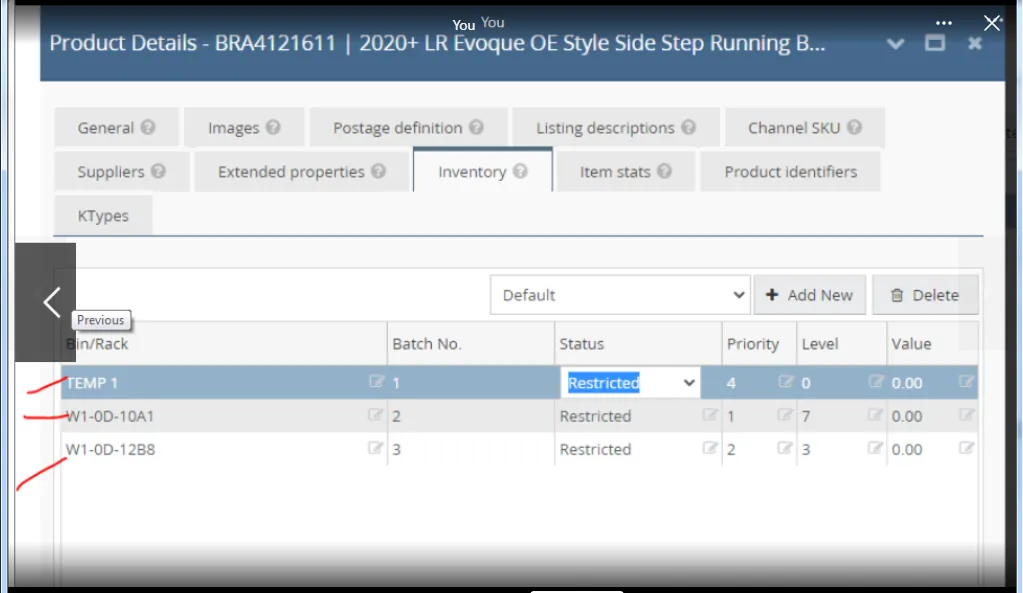1023x593 pixels.
Task: Open the Product identifiers tab
Action: tap(790, 172)
